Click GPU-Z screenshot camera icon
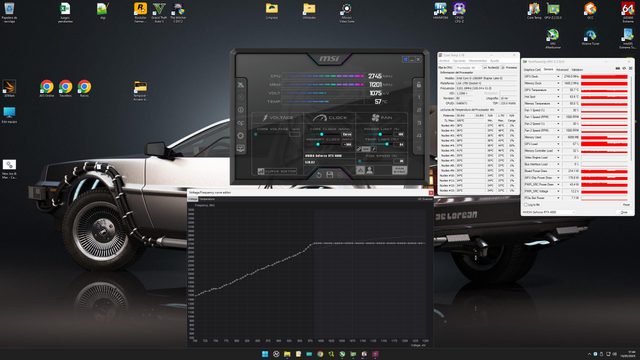This screenshot has height=360, width=640. [618, 68]
